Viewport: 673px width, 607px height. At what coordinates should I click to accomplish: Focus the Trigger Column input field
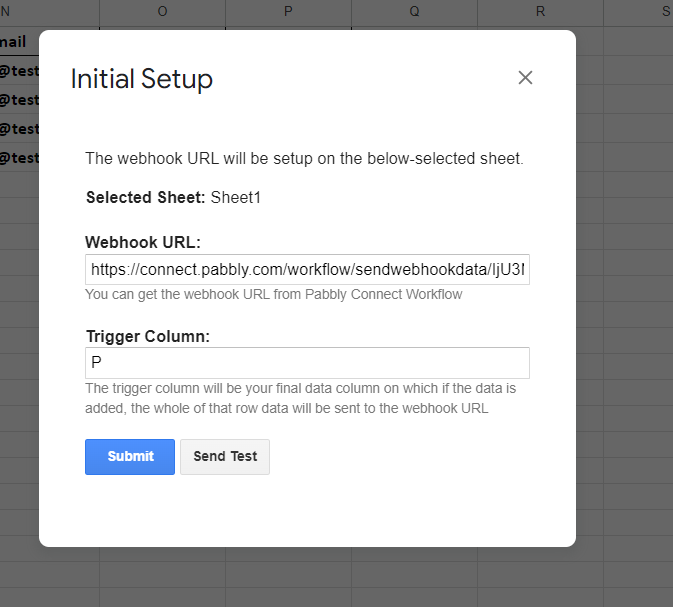point(307,363)
